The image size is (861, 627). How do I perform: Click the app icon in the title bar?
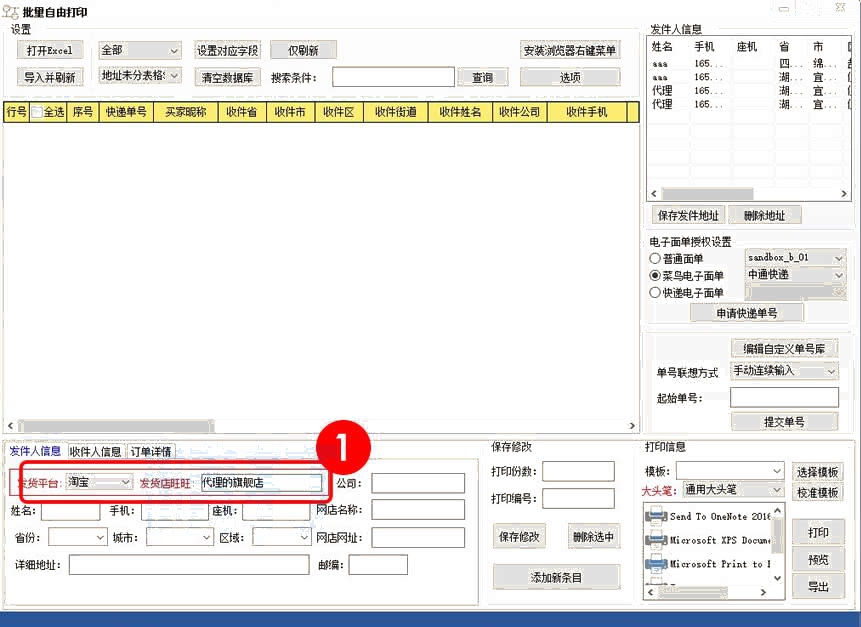coord(11,12)
